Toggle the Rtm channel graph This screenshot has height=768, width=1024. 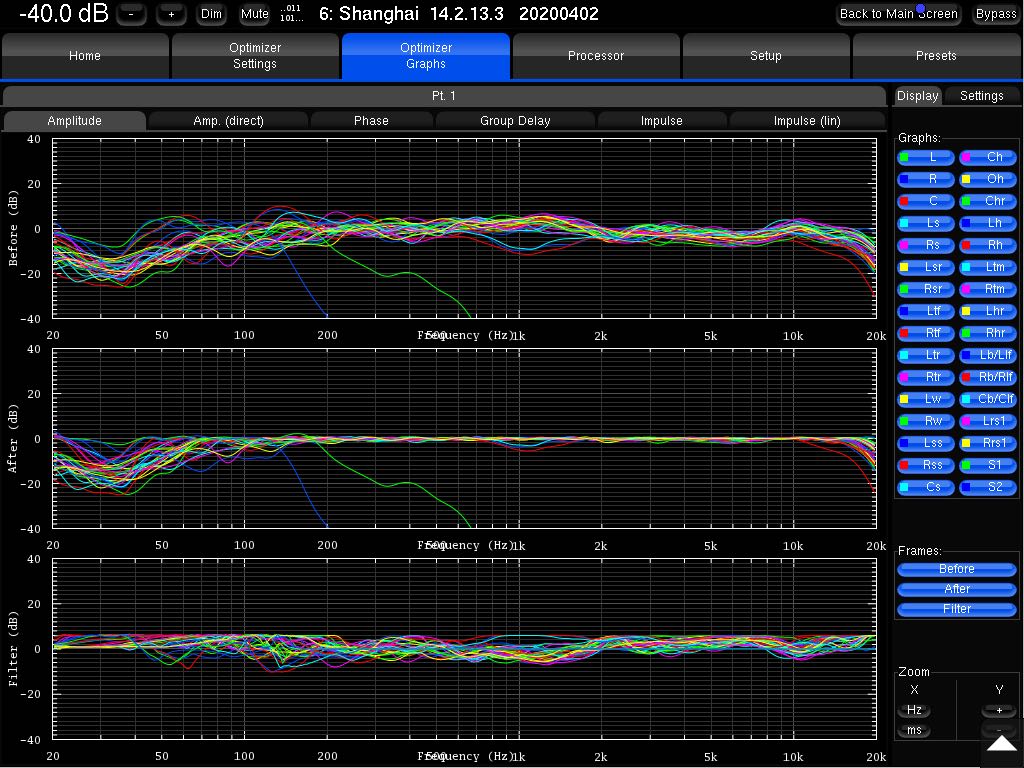click(x=988, y=289)
